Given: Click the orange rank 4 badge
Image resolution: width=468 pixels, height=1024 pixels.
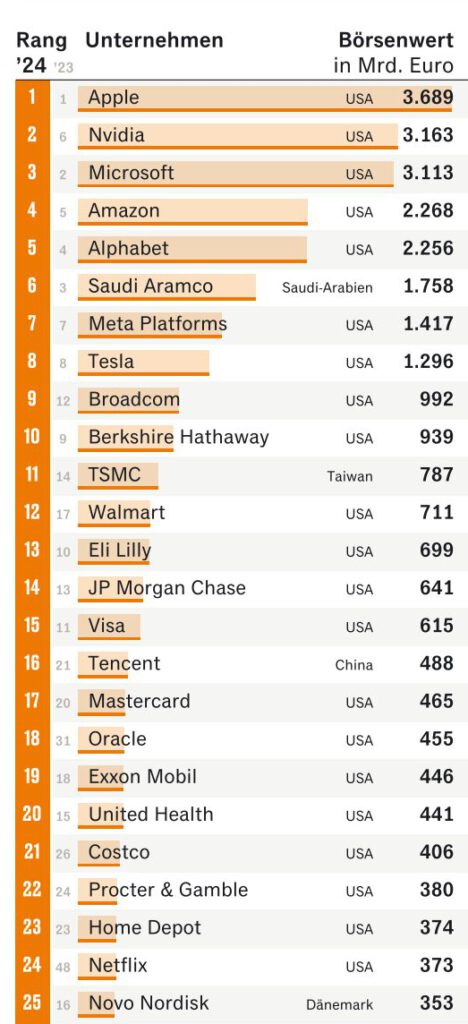Looking at the screenshot, I should point(32,210).
